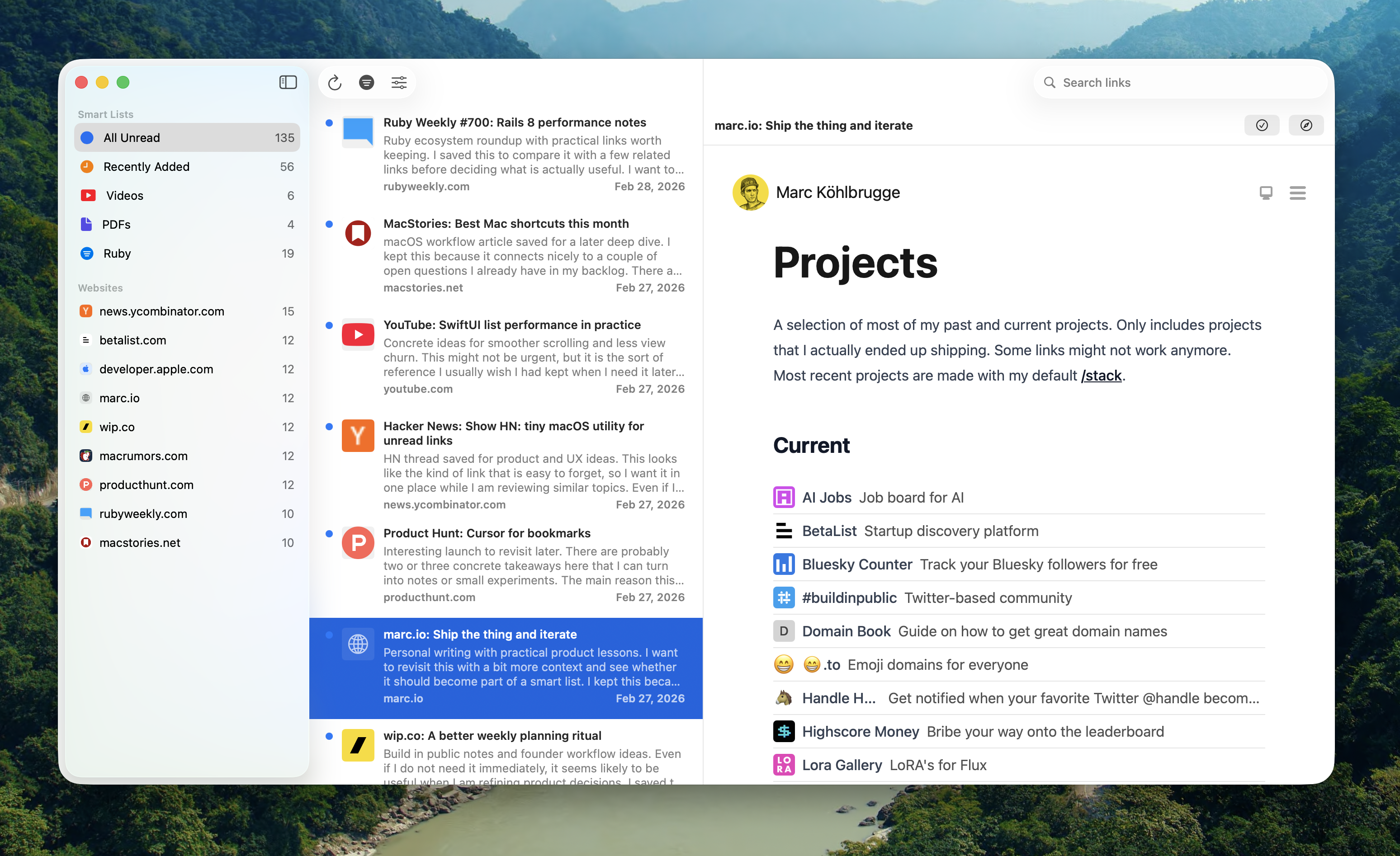The height and width of the screenshot is (856, 1400).
Task: Open the filter circle icon in toolbar
Action: 366,83
